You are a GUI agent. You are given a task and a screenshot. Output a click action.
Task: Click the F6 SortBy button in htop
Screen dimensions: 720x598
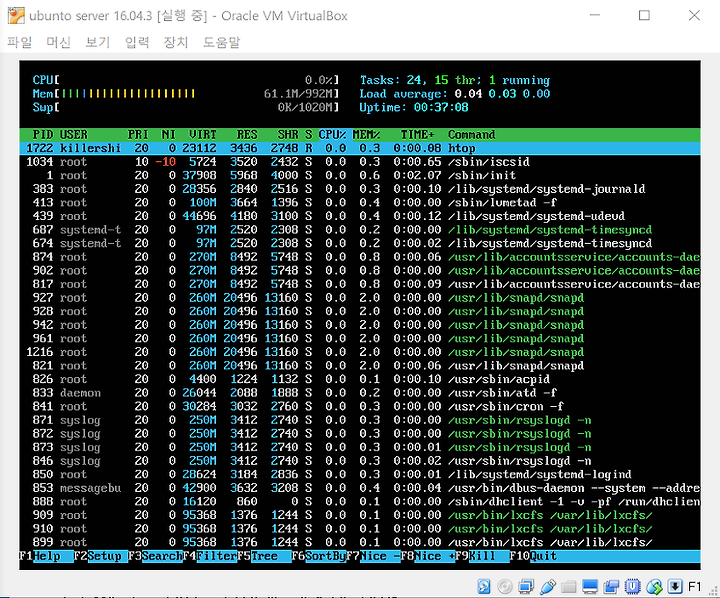point(319,556)
